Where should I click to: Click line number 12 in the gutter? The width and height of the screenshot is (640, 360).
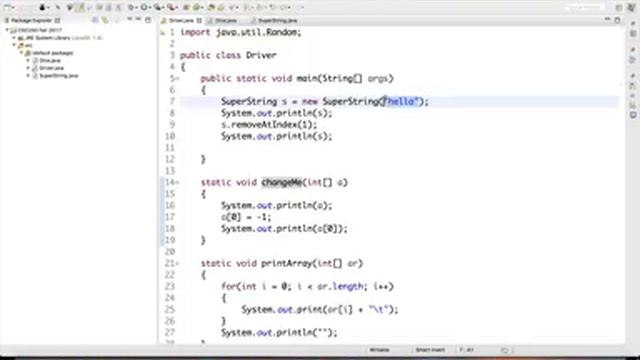170,159
